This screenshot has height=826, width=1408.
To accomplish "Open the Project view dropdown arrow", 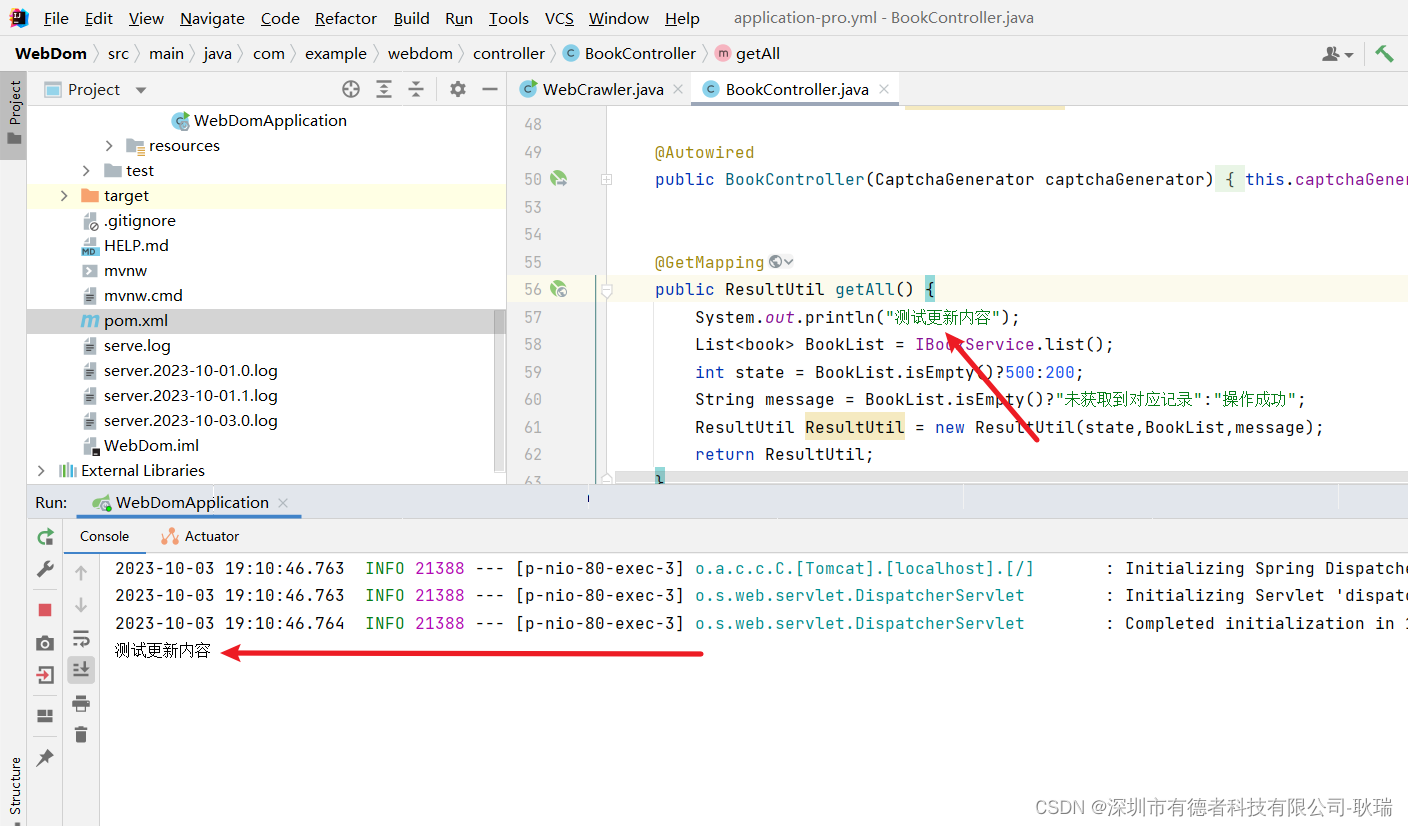I will (x=141, y=90).
